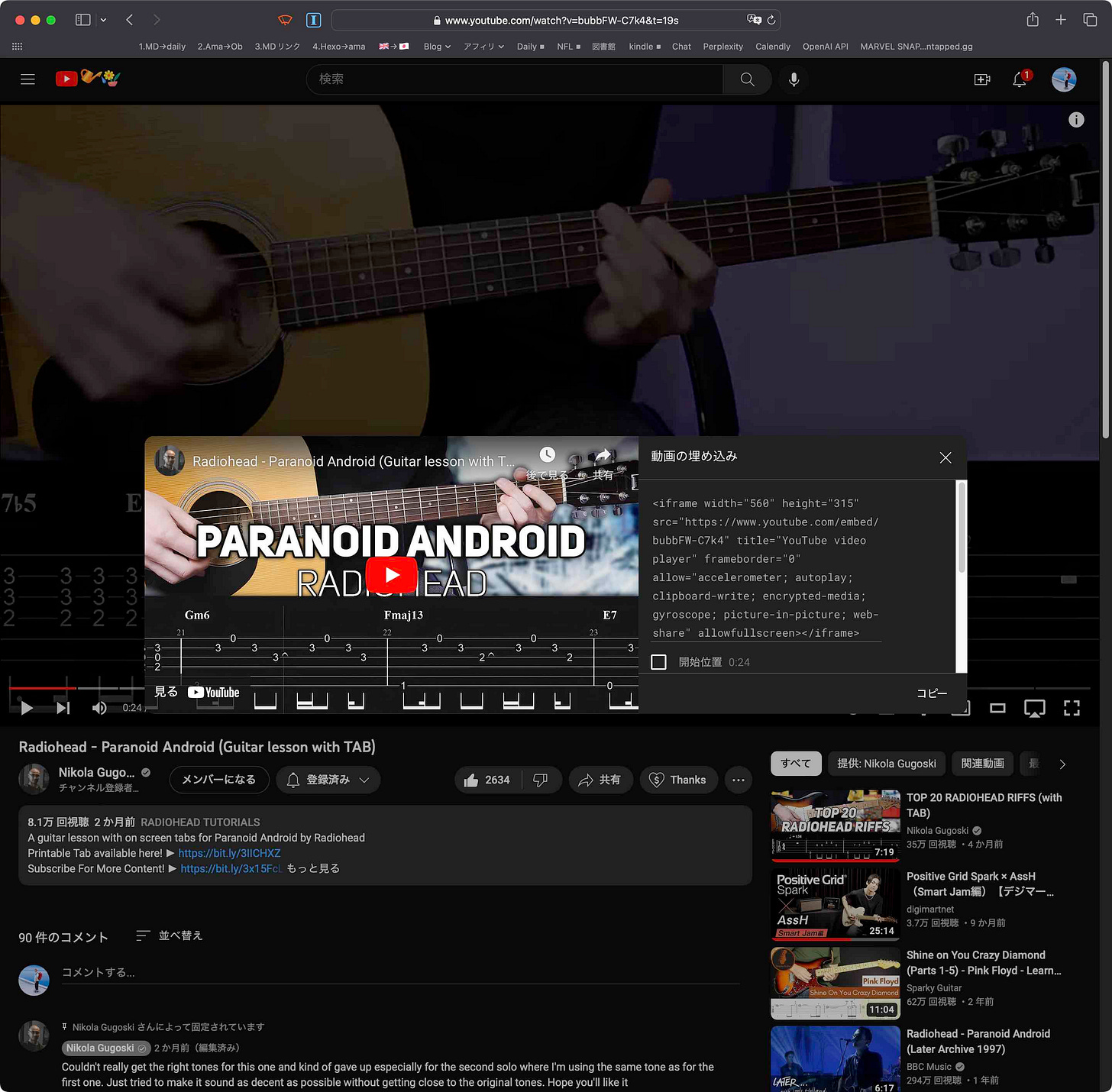
Task: Open the subscribe bit.ly/3x15FcL link
Action: tap(231, 868)
